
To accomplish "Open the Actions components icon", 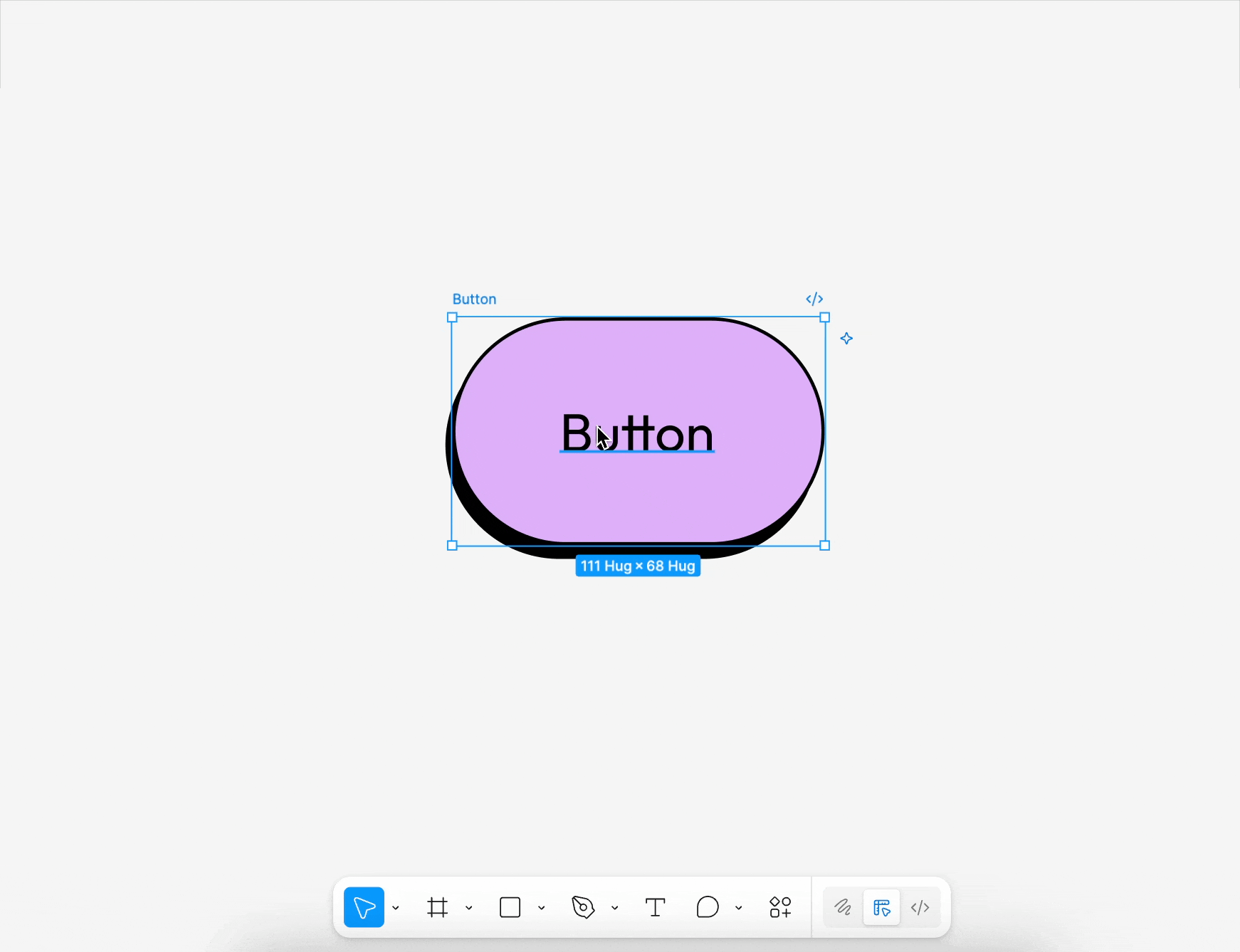I will coord(780,907).
